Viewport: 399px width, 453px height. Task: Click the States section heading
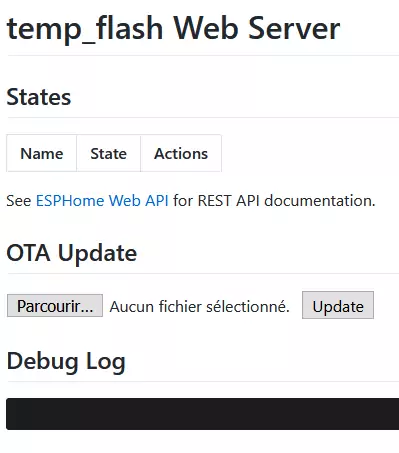tap(39, 97)
